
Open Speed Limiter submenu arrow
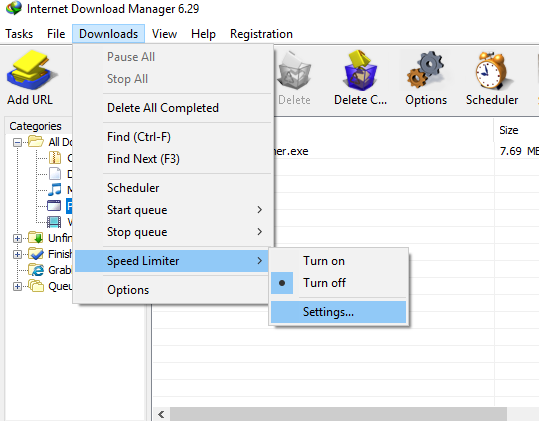pyautogui.click(x=260, y=261)
